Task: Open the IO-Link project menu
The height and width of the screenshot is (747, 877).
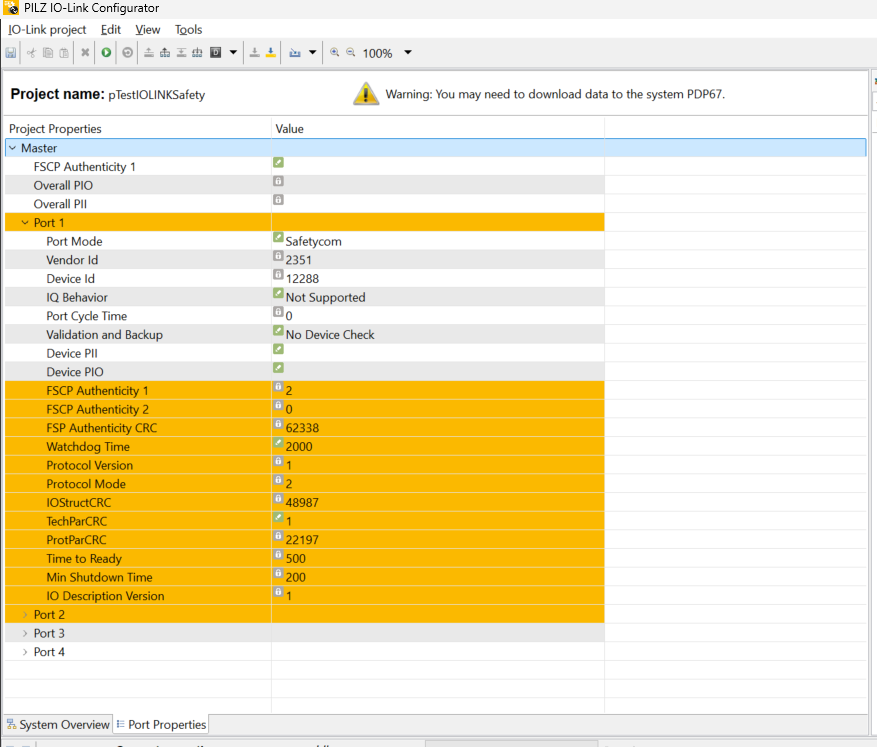Action: (47, 30)
